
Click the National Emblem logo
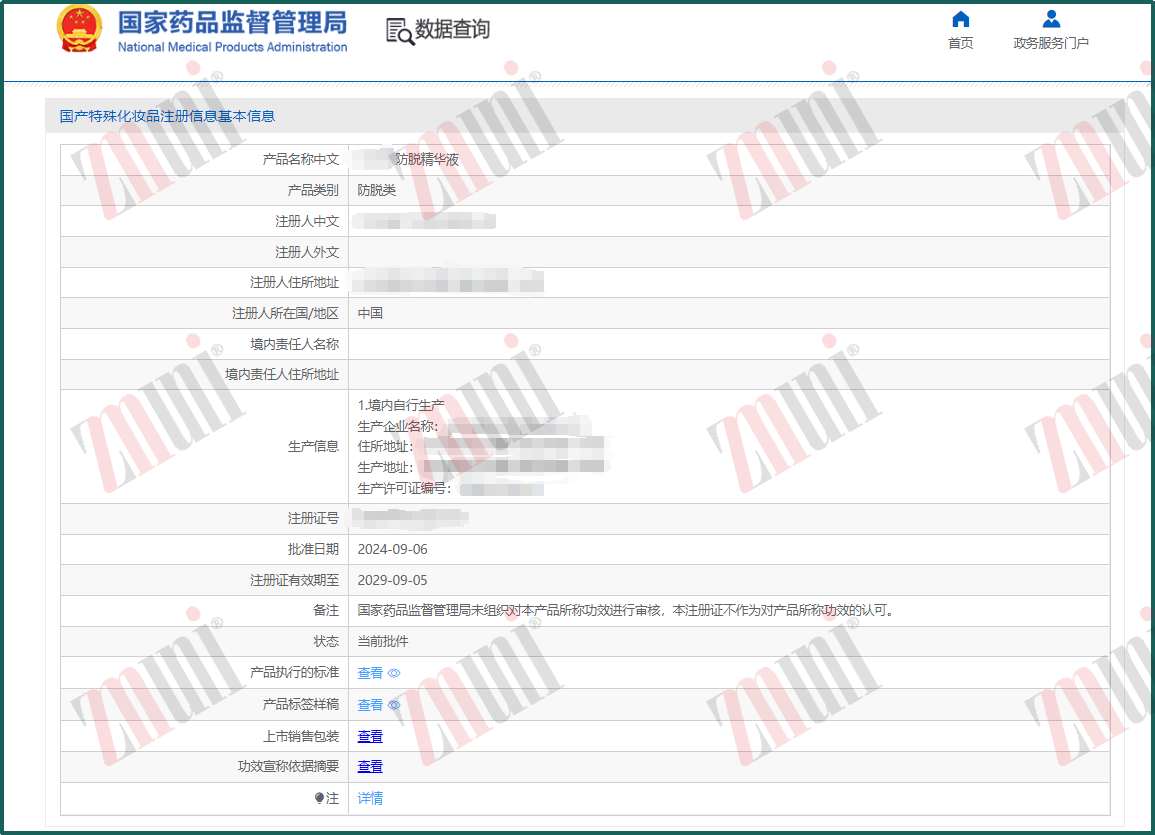79,29
